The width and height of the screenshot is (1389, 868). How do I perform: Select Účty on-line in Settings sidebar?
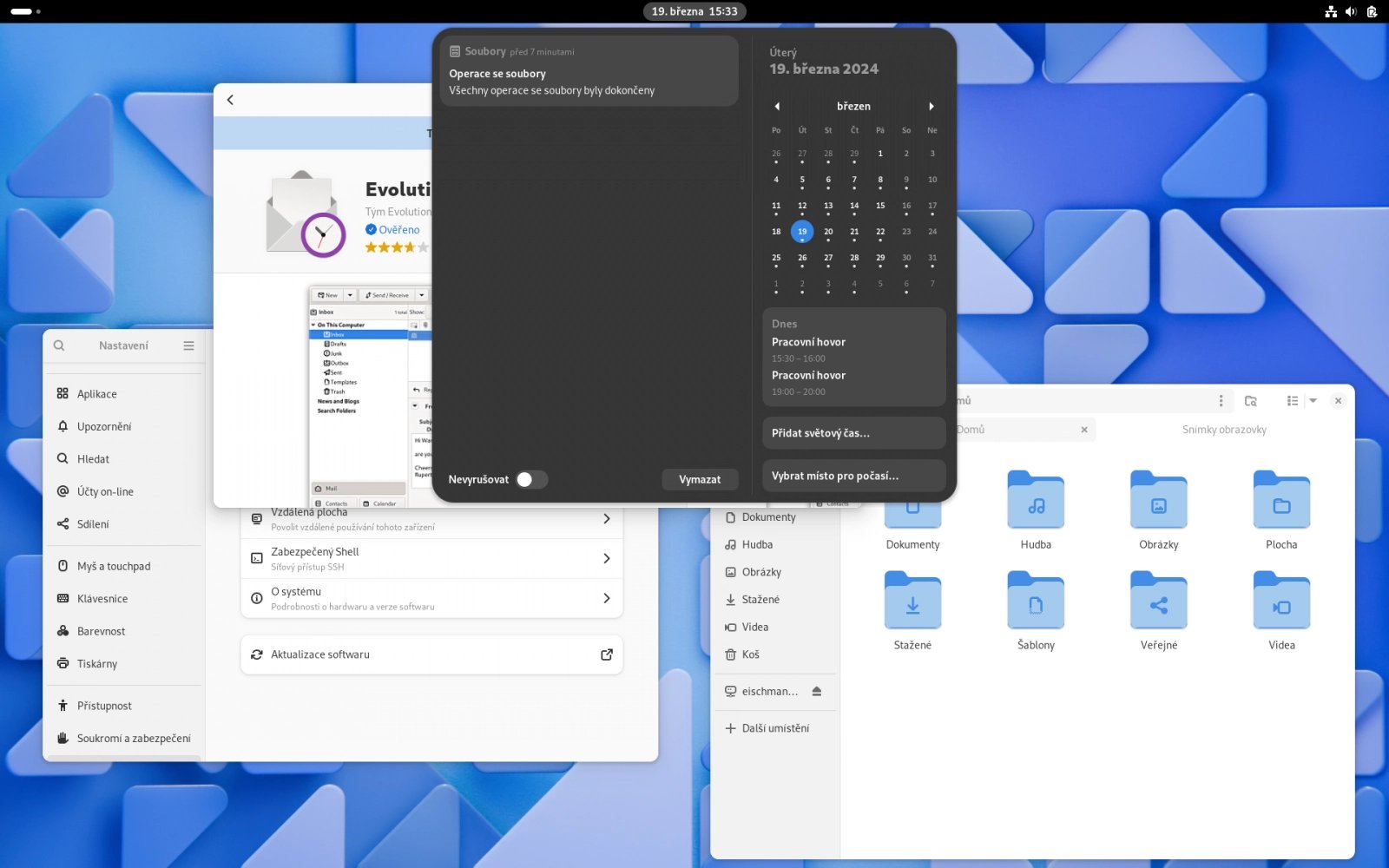coord(124,491)
